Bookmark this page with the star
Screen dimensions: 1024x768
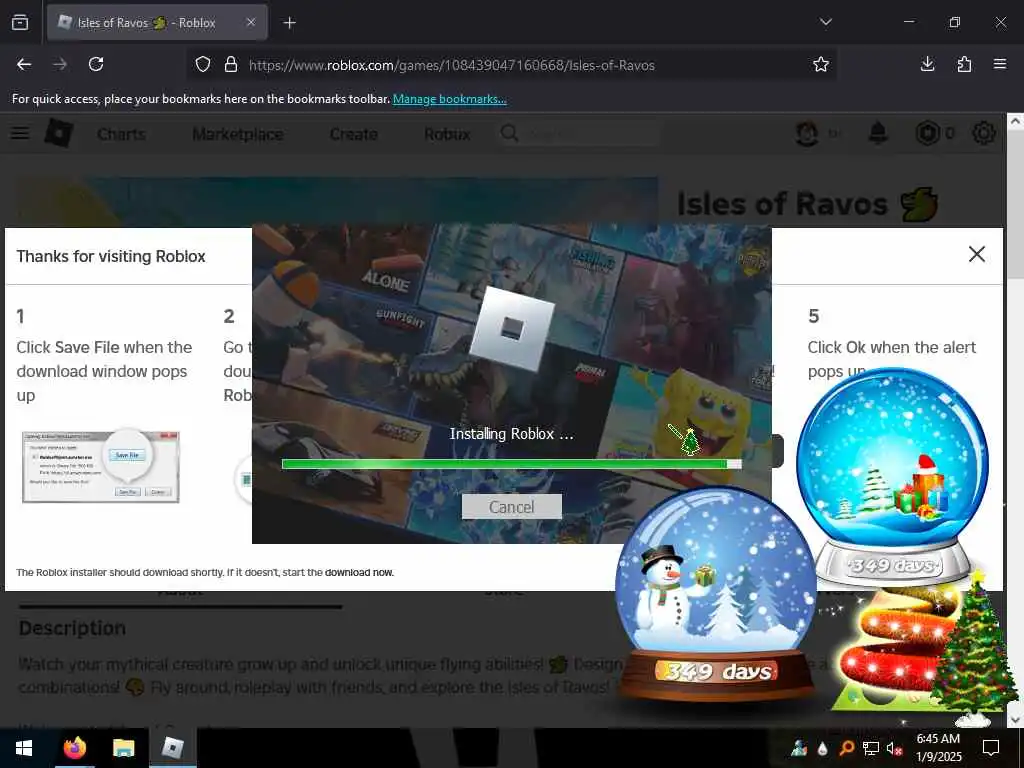[x=821, y=64]
